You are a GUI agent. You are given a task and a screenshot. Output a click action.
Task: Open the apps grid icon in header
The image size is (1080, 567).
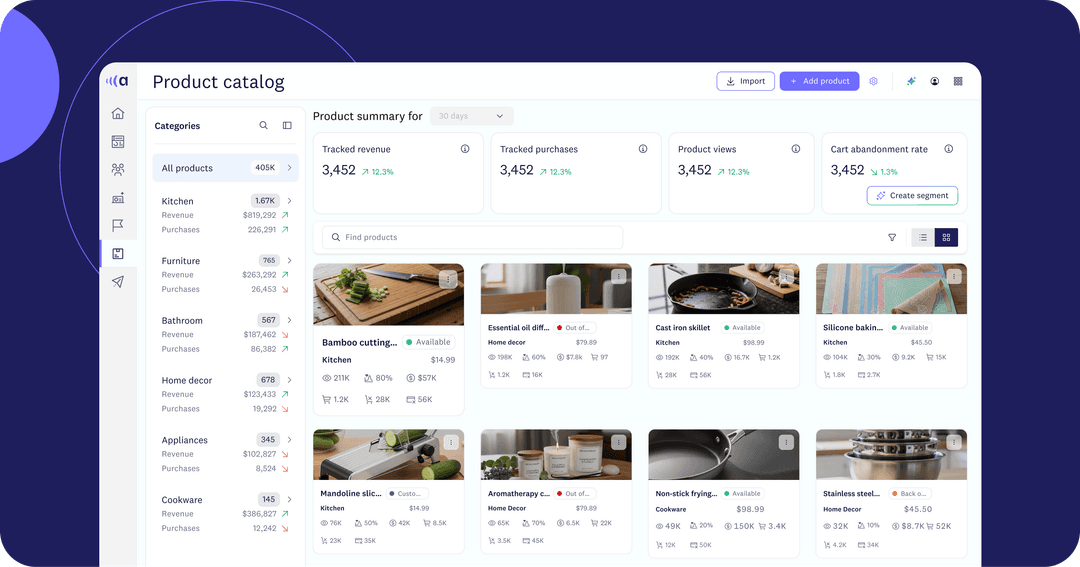pyautogui.click(x=958, y=81)
